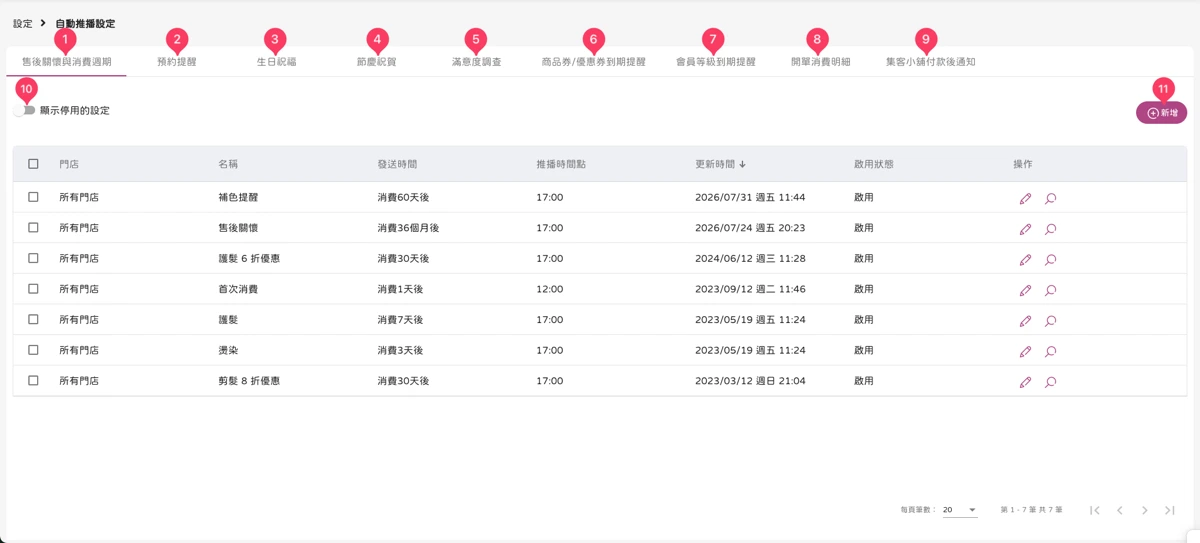Screen dimensions: 1200x543
Task: Sort by the 啟用狀態 column header
Action: click(874, 164)
